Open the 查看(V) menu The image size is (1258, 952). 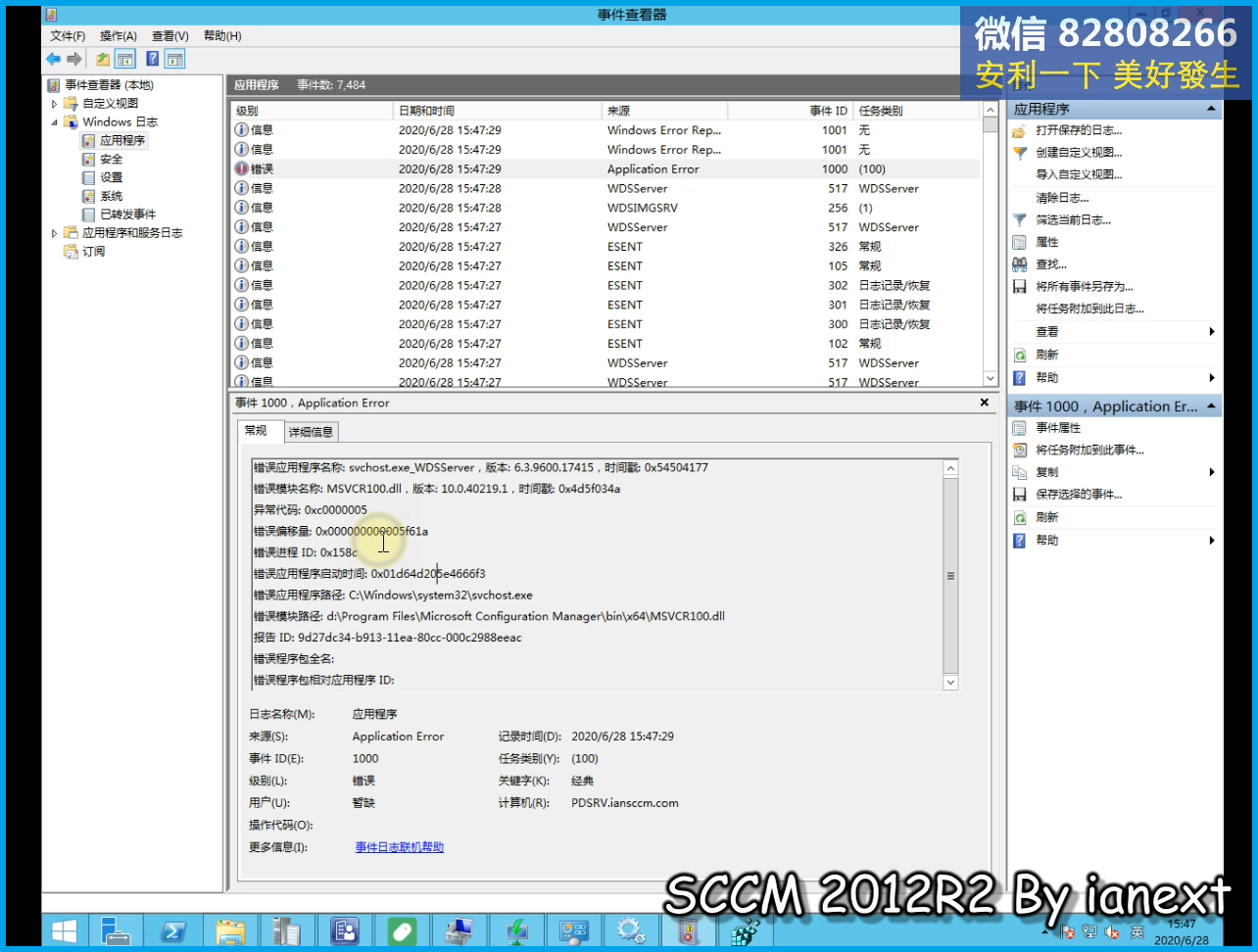[x=170, y=36]
